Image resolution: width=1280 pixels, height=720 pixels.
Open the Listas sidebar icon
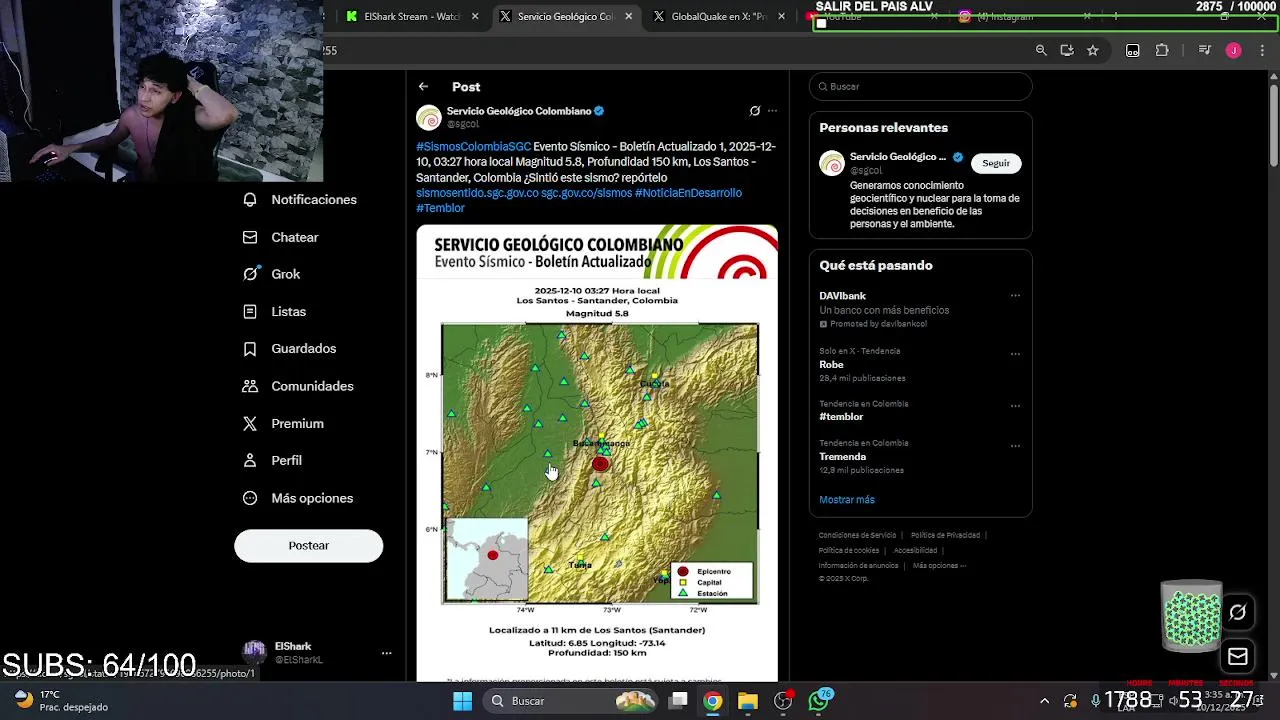point(250,311)
